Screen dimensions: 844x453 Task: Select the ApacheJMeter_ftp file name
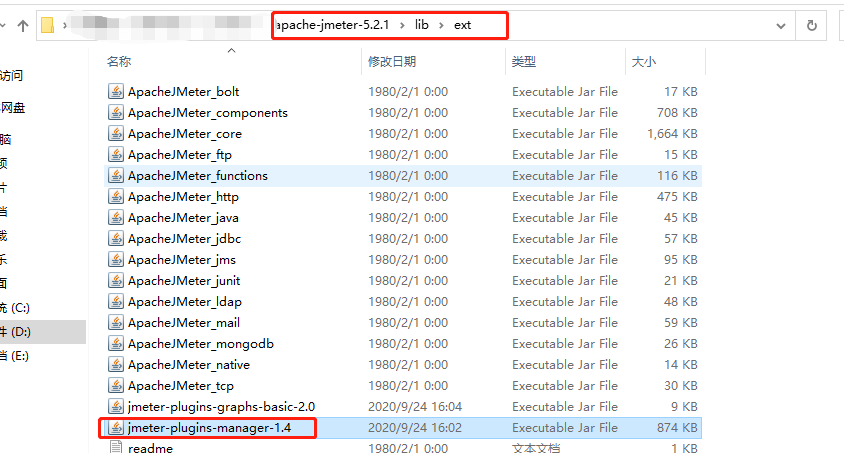tap(180, 154)
